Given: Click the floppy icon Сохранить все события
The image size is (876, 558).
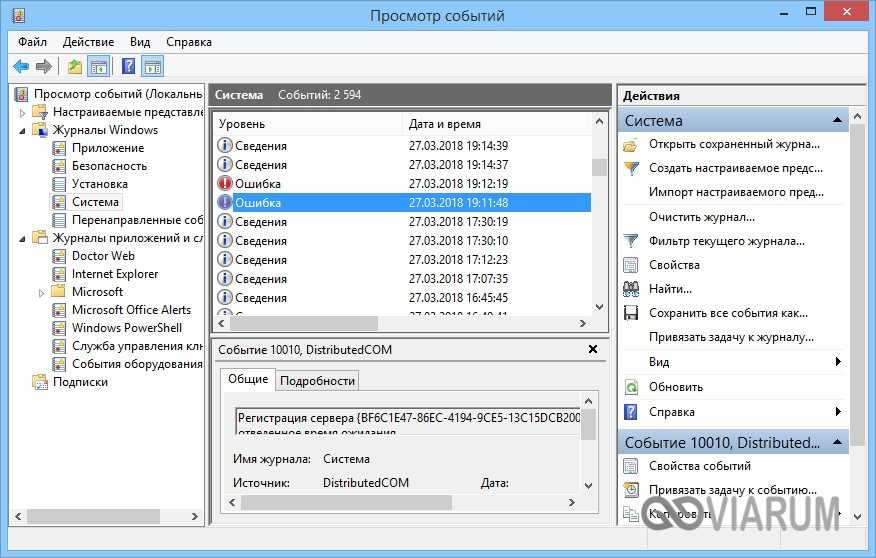Looking at the screenshot, I should 631,313.
